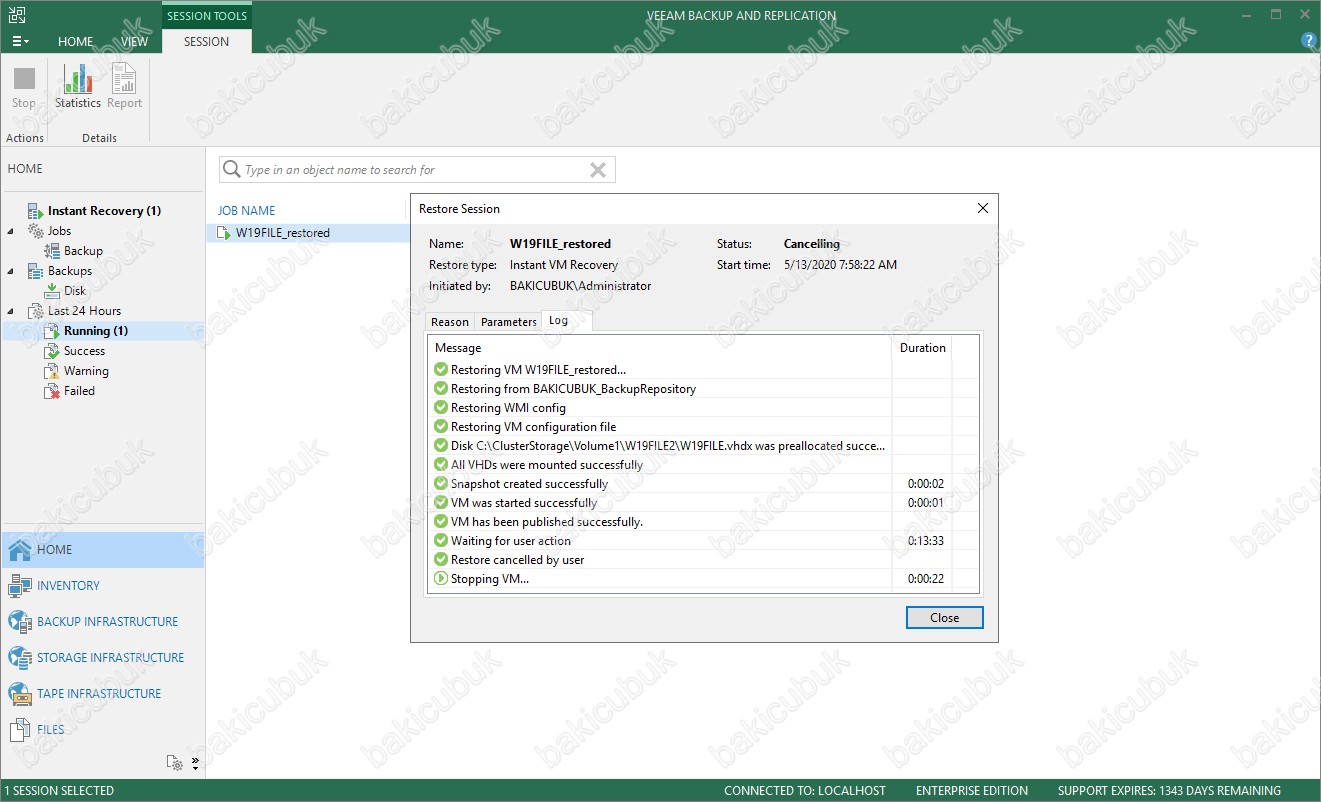This screenshot has width=1321, height=802.
Task: Collapse the Backups tree node
Action: click(x=11, y=271)
